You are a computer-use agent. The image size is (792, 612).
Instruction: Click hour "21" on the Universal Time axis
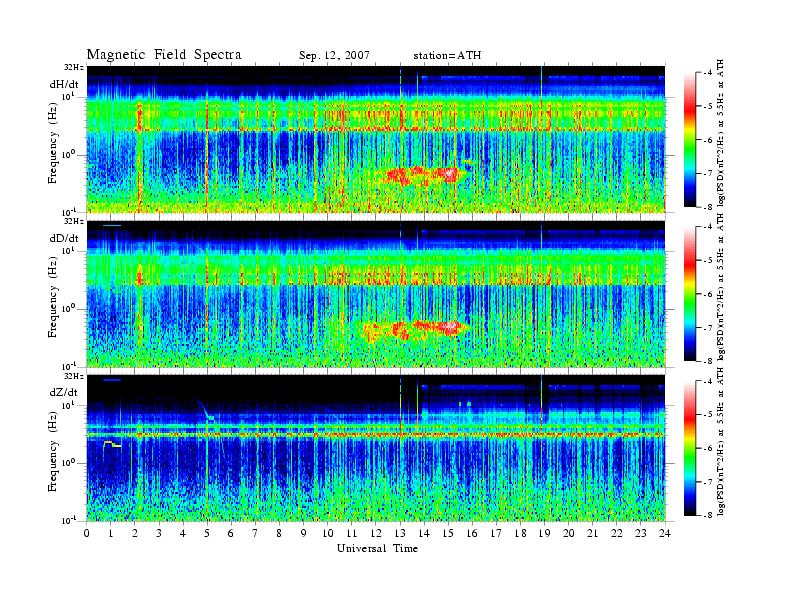(x=592, y=534)
